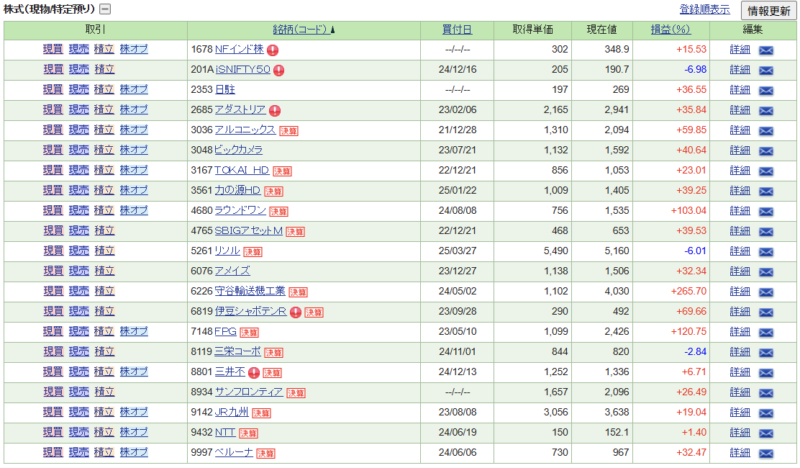The image size is (800, 468).
Task: Click the mail icon in ラウンドワン row
Action: (766, 211)
